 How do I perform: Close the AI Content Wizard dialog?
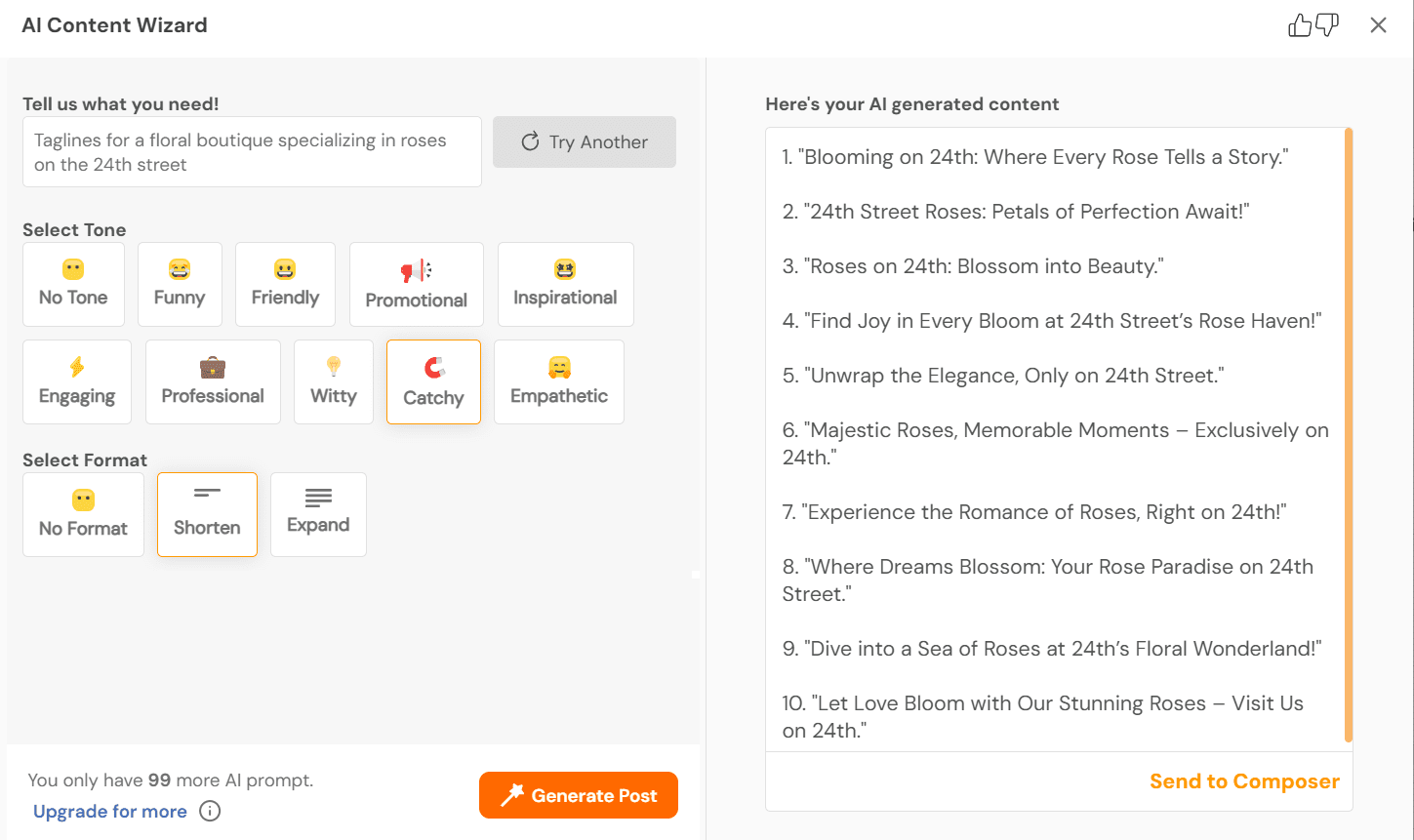click(1378, 25)
